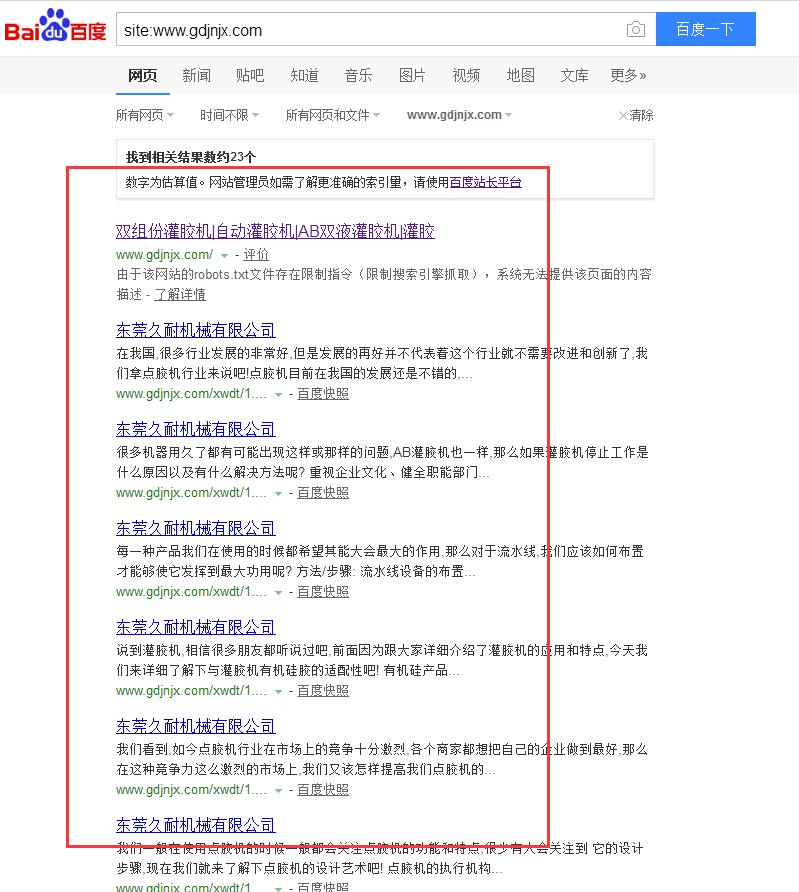Image resolution: width=799 pixels, height=892 pixels.
Task: Go to the 文库 tab
Action: tap(574, 75)
